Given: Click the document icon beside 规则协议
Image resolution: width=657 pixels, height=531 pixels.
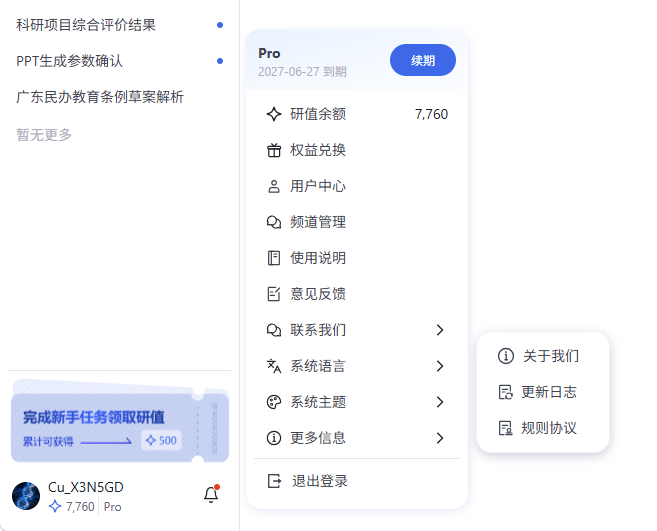Looking at the screenshot, I should [505, 428].
